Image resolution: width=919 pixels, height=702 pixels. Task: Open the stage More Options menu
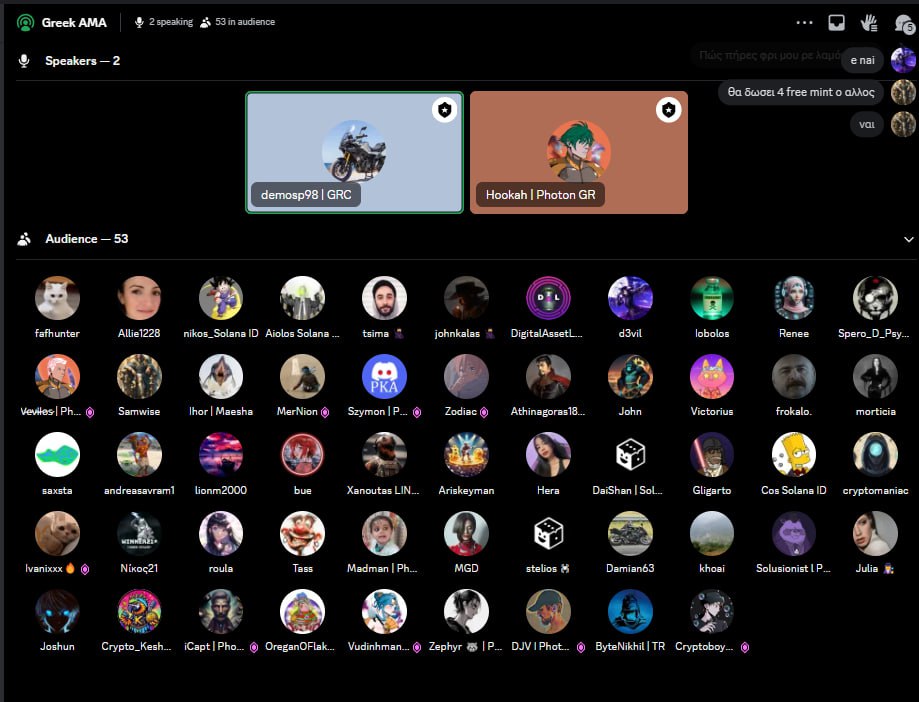point(805,22)
